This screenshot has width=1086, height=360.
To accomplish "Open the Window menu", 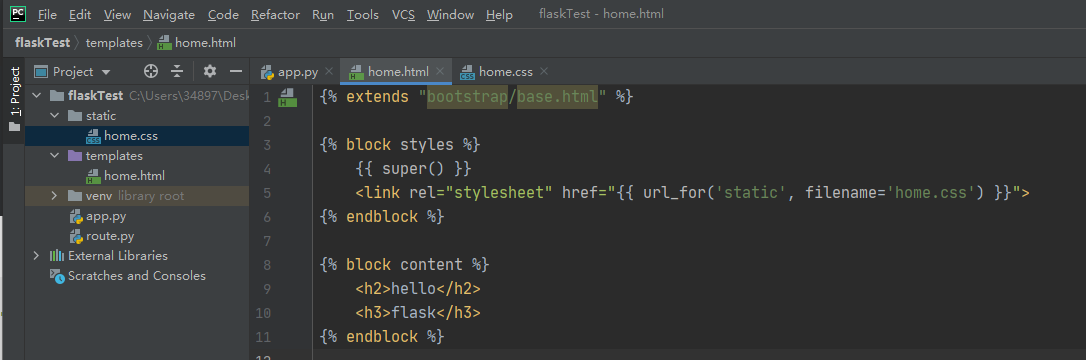I will (450, 15).
